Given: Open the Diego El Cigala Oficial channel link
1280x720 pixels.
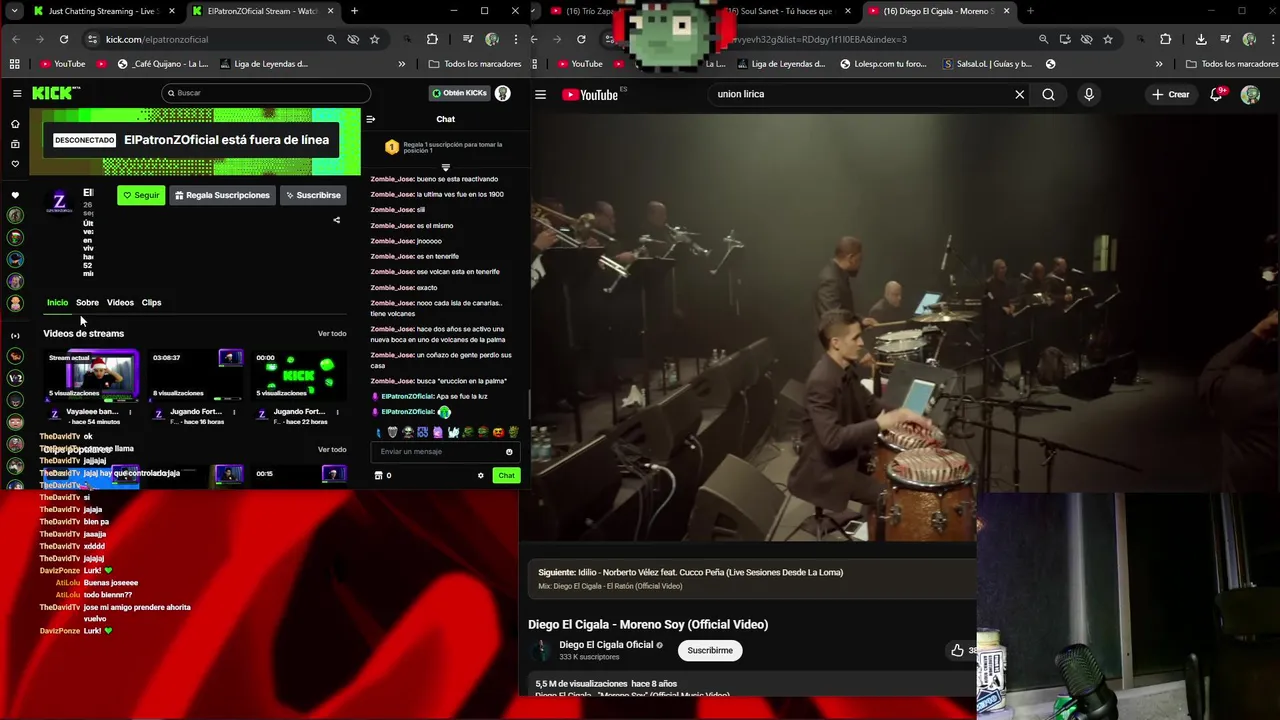Looking at the screenshot, I should pos(606,645).
